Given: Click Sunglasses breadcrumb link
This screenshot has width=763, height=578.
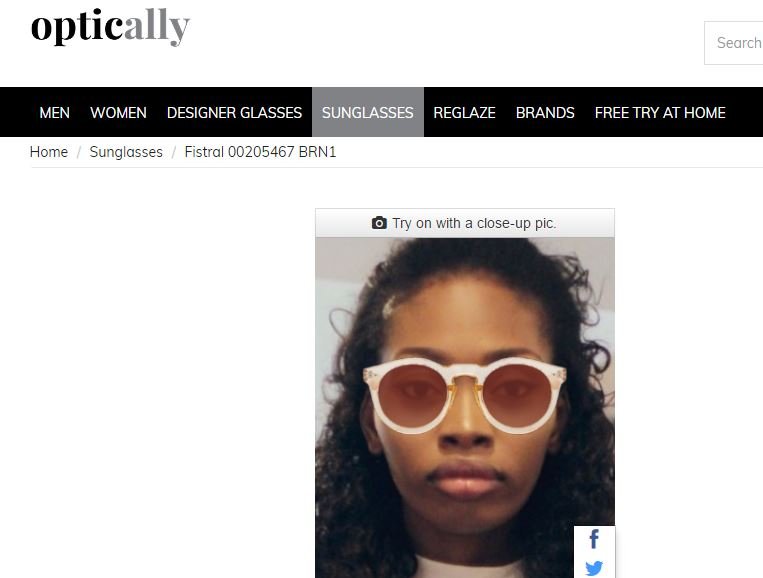Looking at the screenshot, I should pos(126,152).
